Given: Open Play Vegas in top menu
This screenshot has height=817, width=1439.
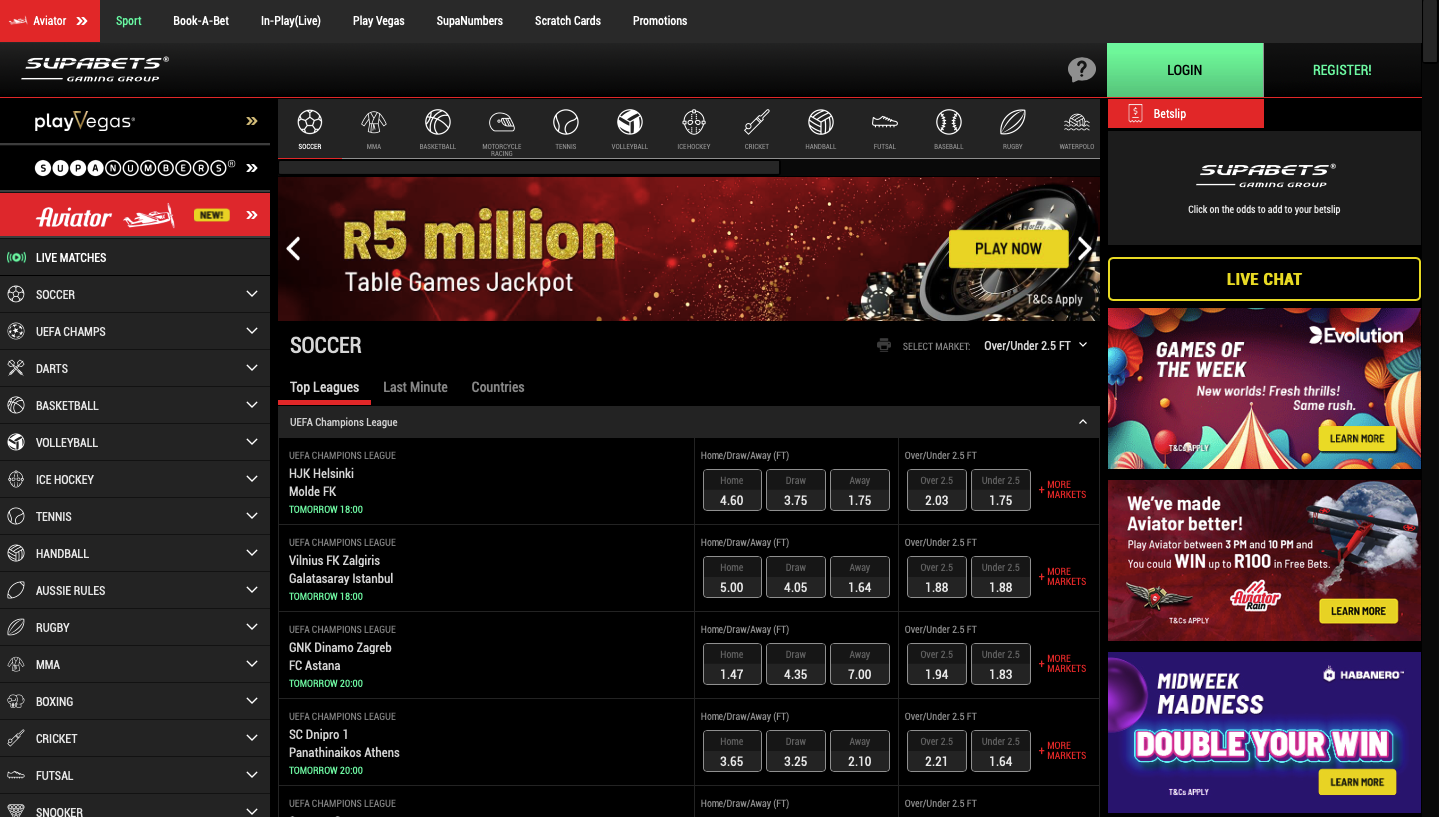Looking at the screenshot, I should 379,21.
